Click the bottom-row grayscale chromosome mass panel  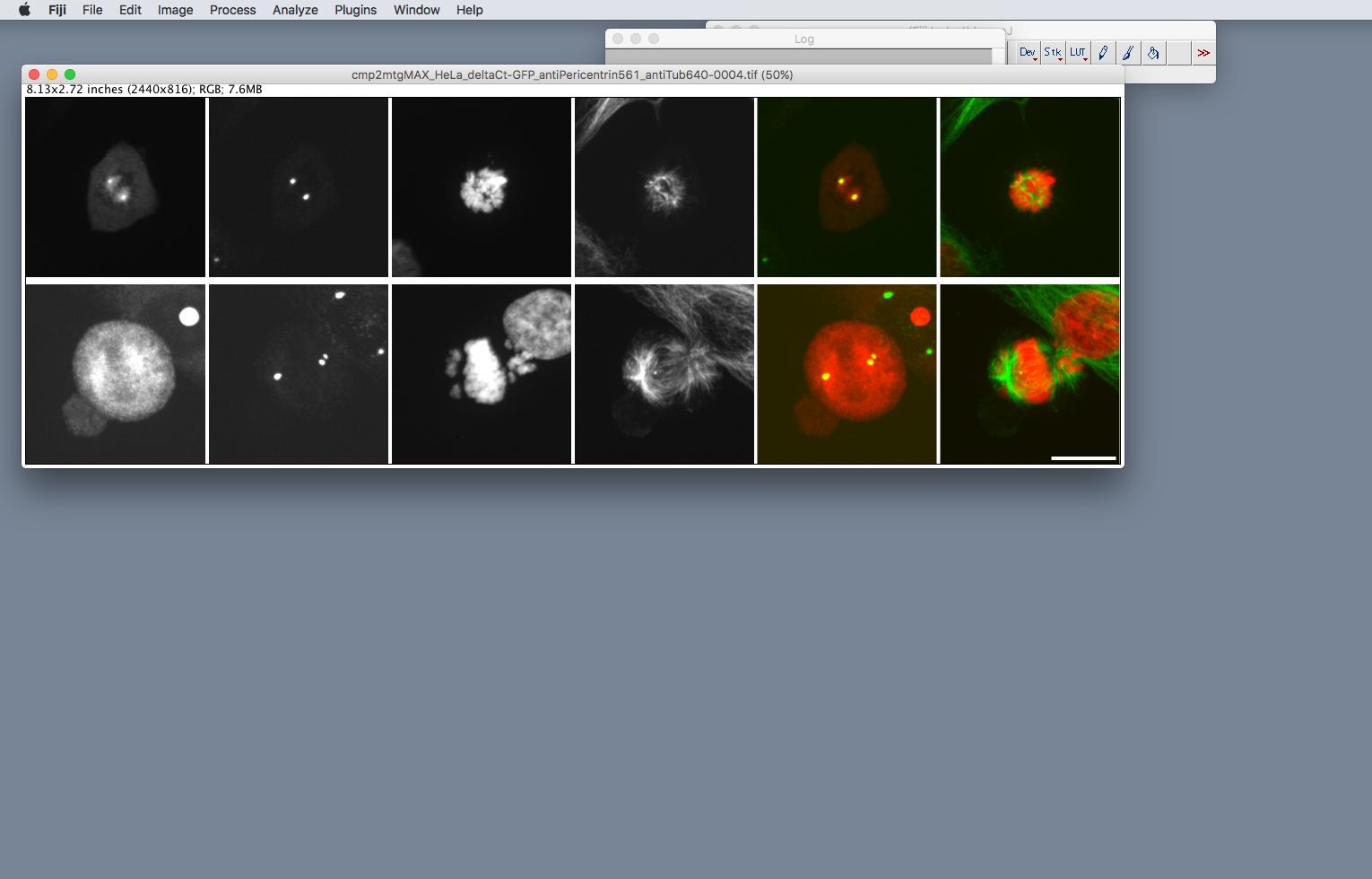pos(482,374)
